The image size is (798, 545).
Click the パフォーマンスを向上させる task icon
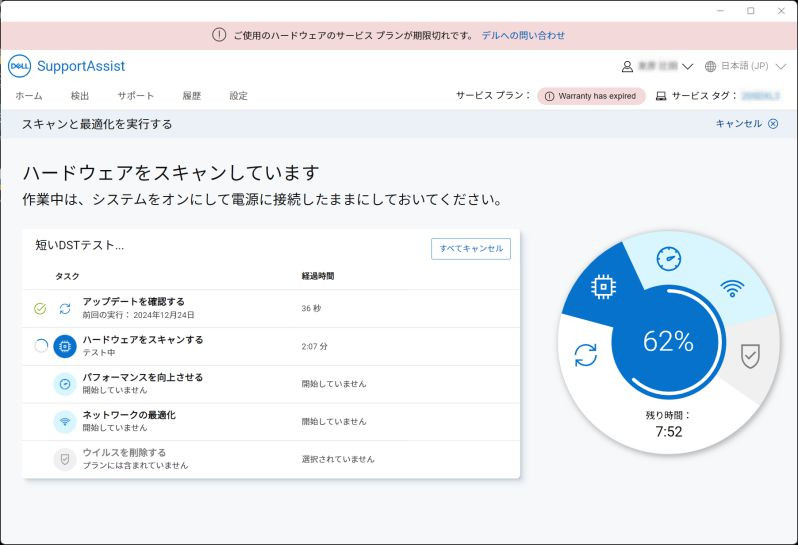coord(65,384)
